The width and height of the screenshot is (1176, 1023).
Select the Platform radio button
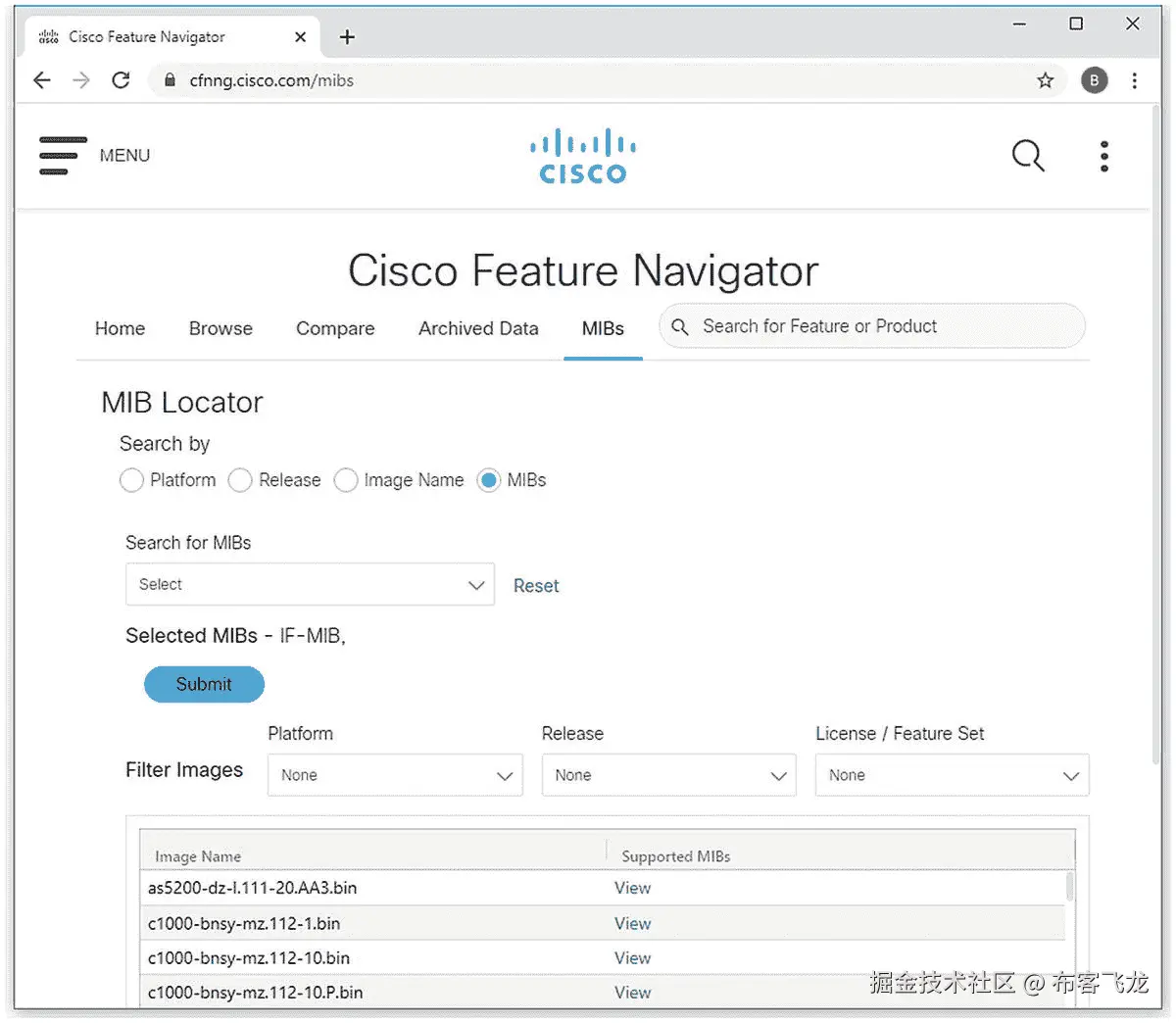(x=131, y=480)
